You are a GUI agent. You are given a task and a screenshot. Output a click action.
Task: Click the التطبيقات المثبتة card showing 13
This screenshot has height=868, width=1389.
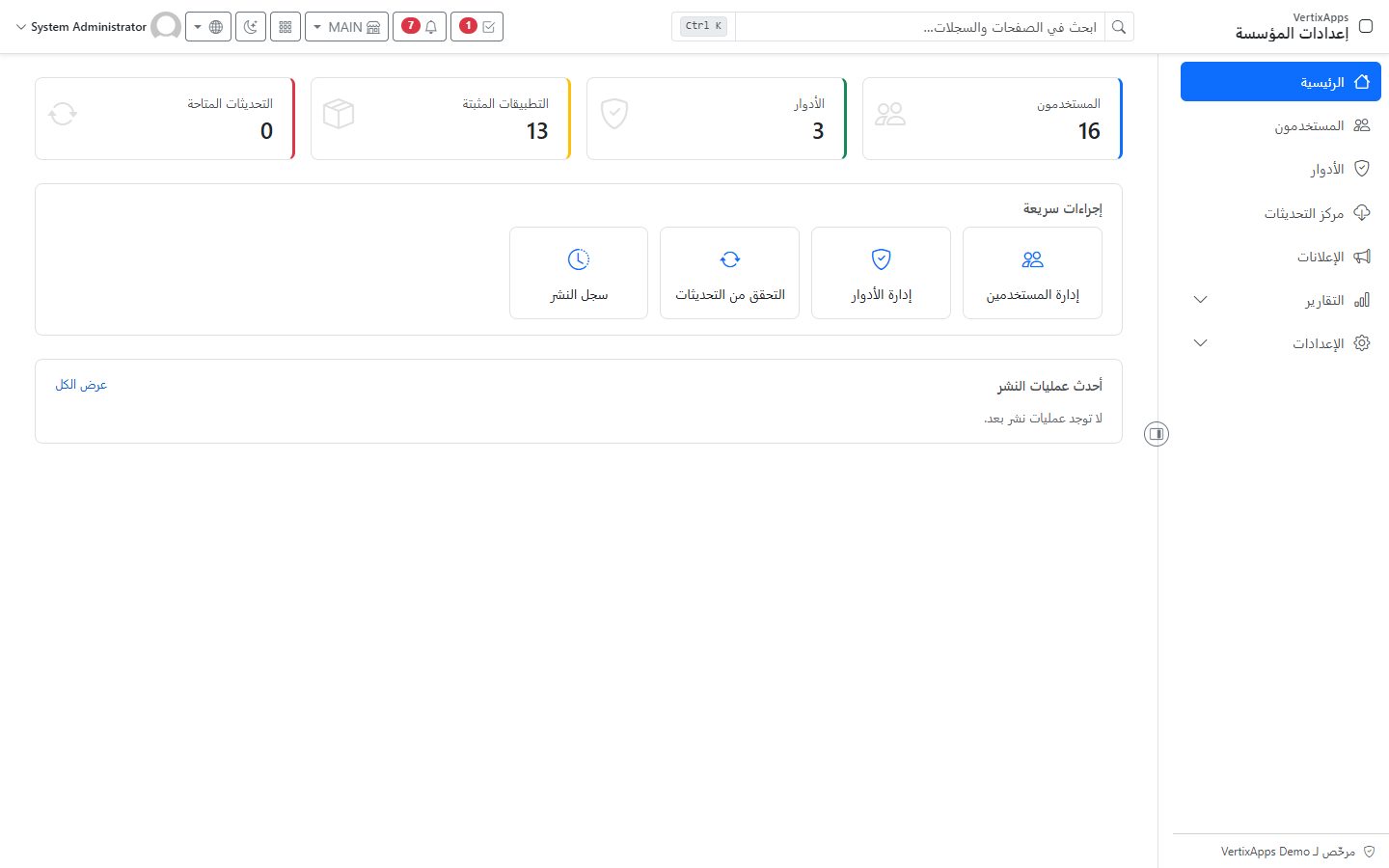(441, 119)
